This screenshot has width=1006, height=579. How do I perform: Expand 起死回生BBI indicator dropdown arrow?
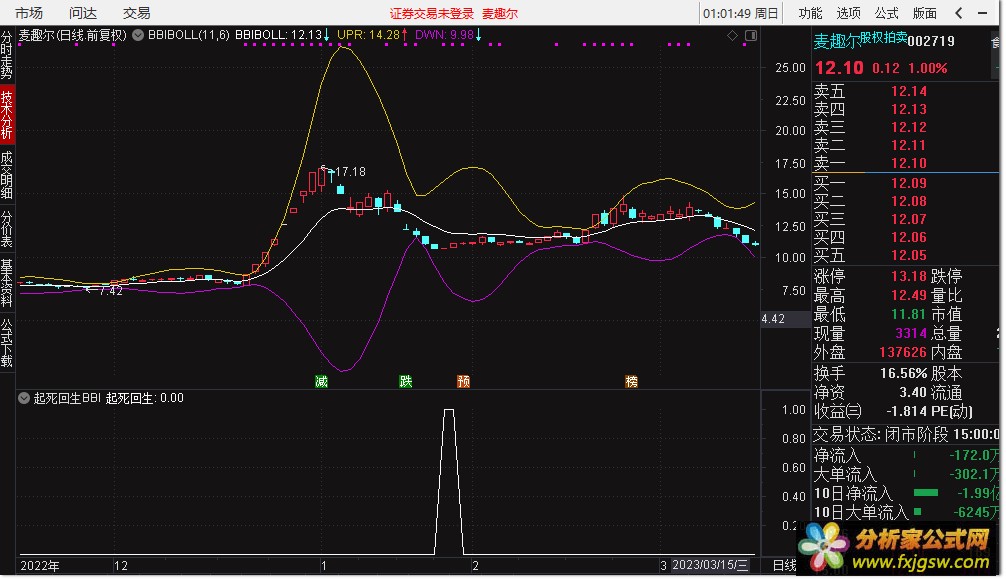pyautogui.click(x=24, y=398)
